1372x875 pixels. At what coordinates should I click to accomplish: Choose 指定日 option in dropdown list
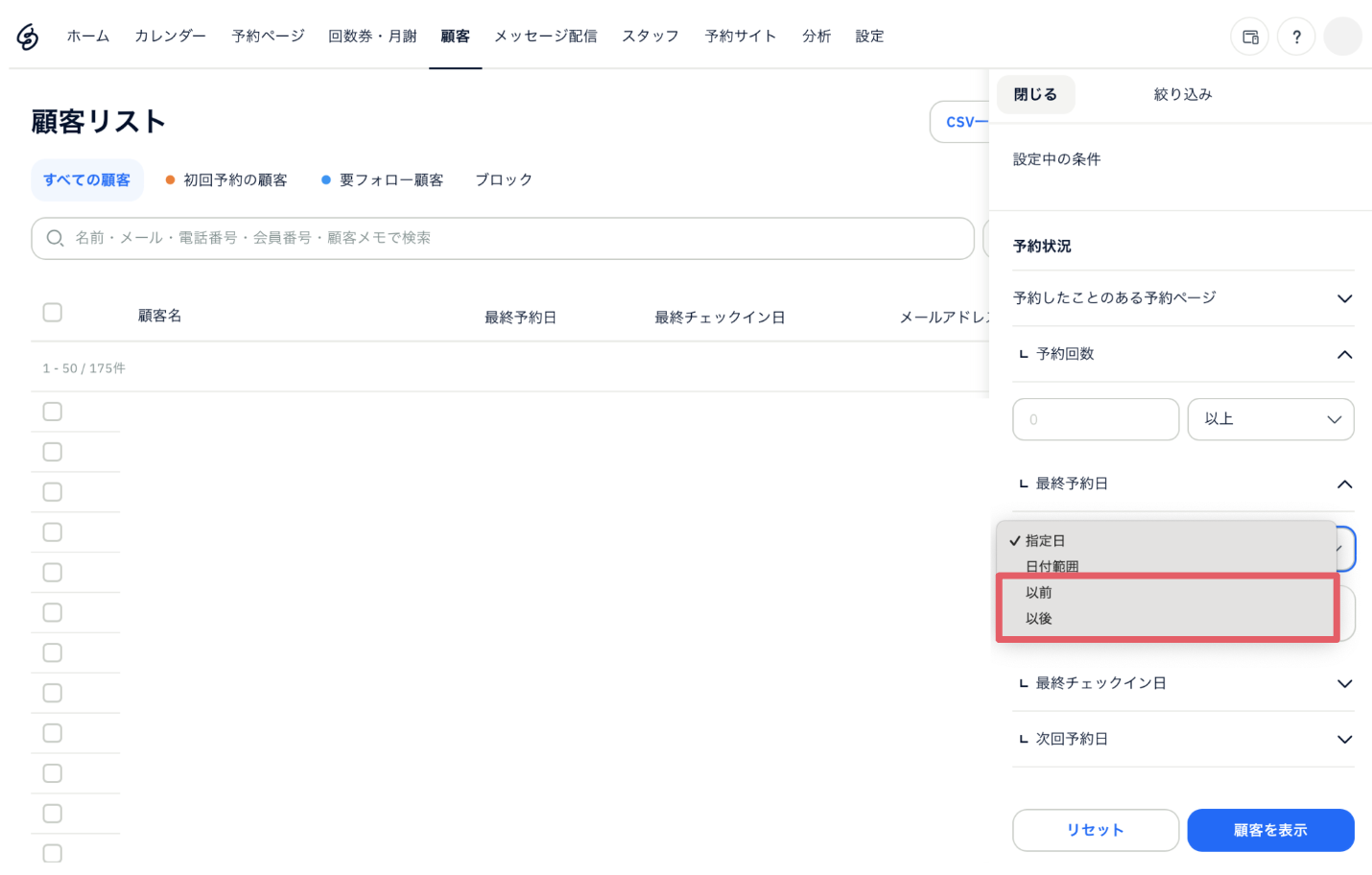[x=1166, y=541]
